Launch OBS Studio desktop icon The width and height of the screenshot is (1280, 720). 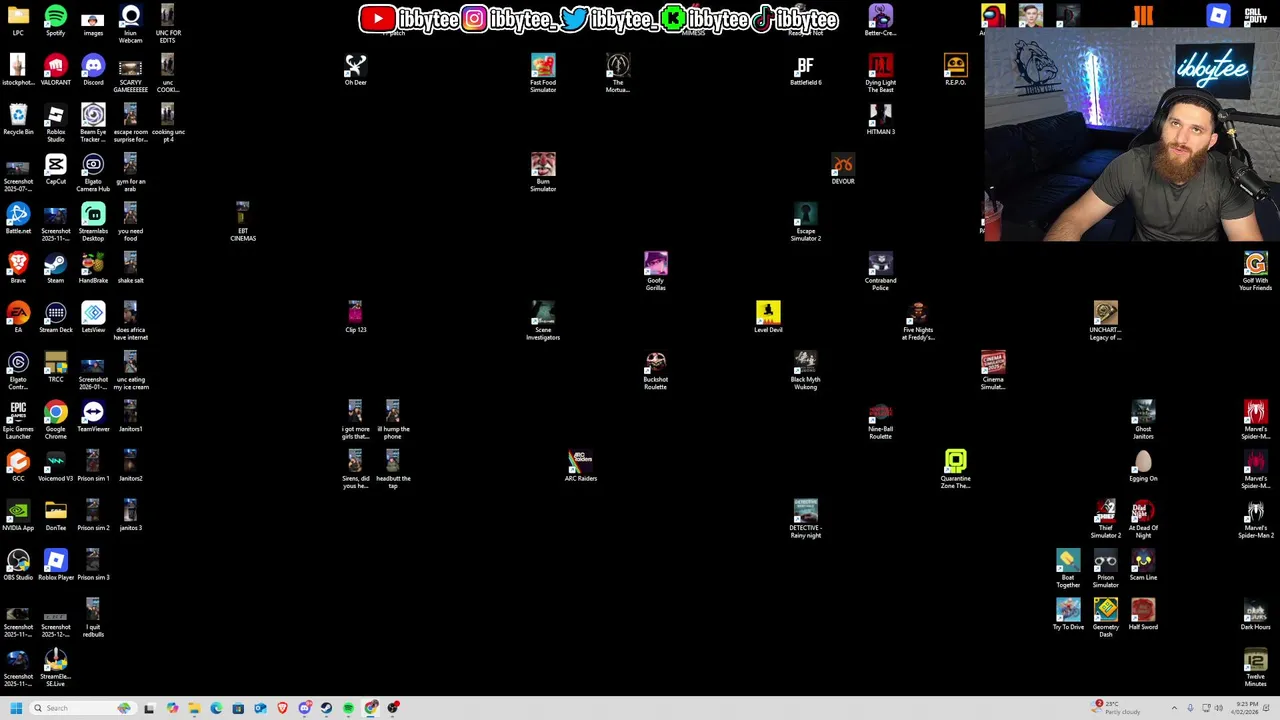[x=18, y=565]
